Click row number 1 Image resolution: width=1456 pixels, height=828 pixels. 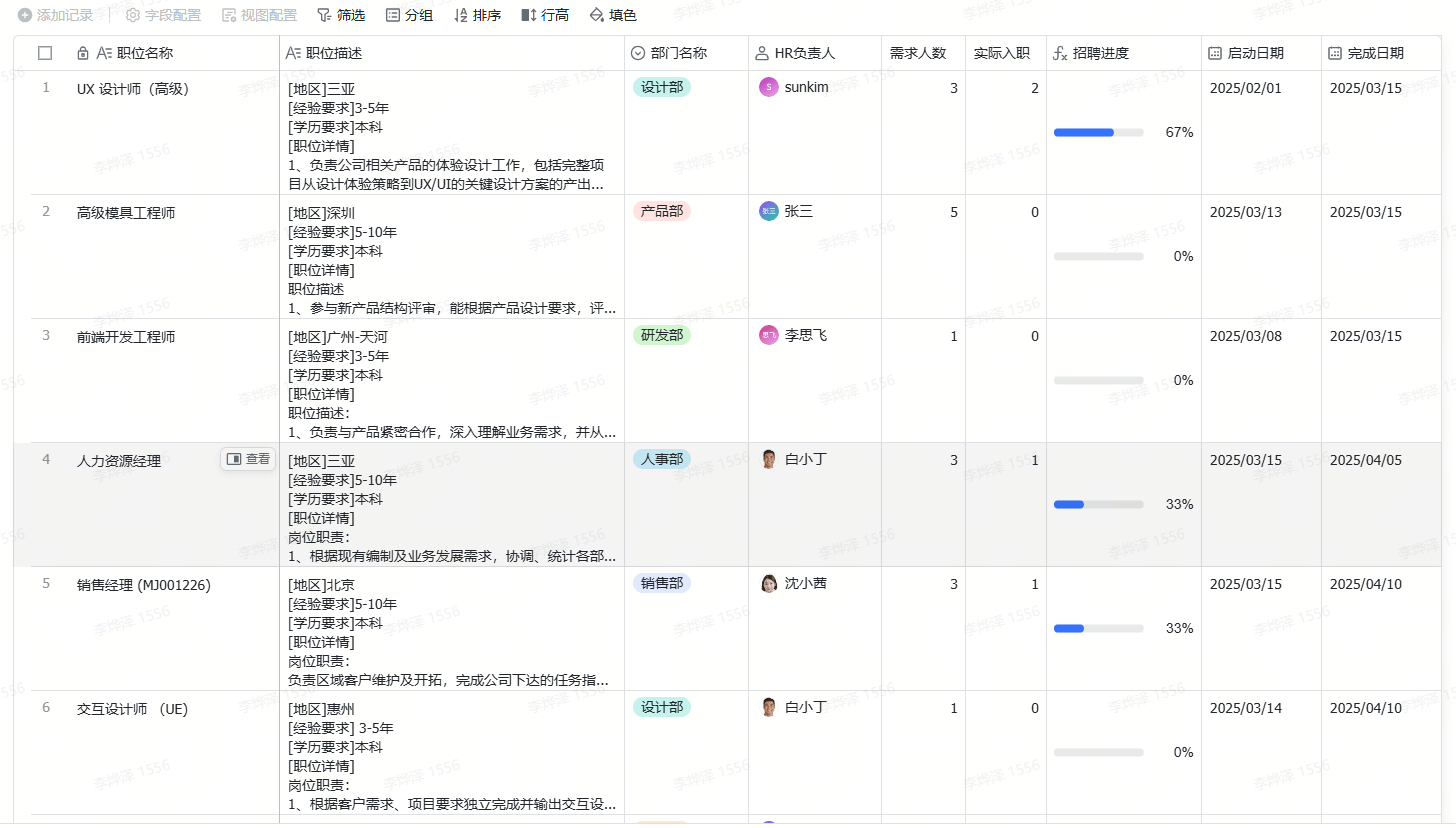[x=46, y=87]
